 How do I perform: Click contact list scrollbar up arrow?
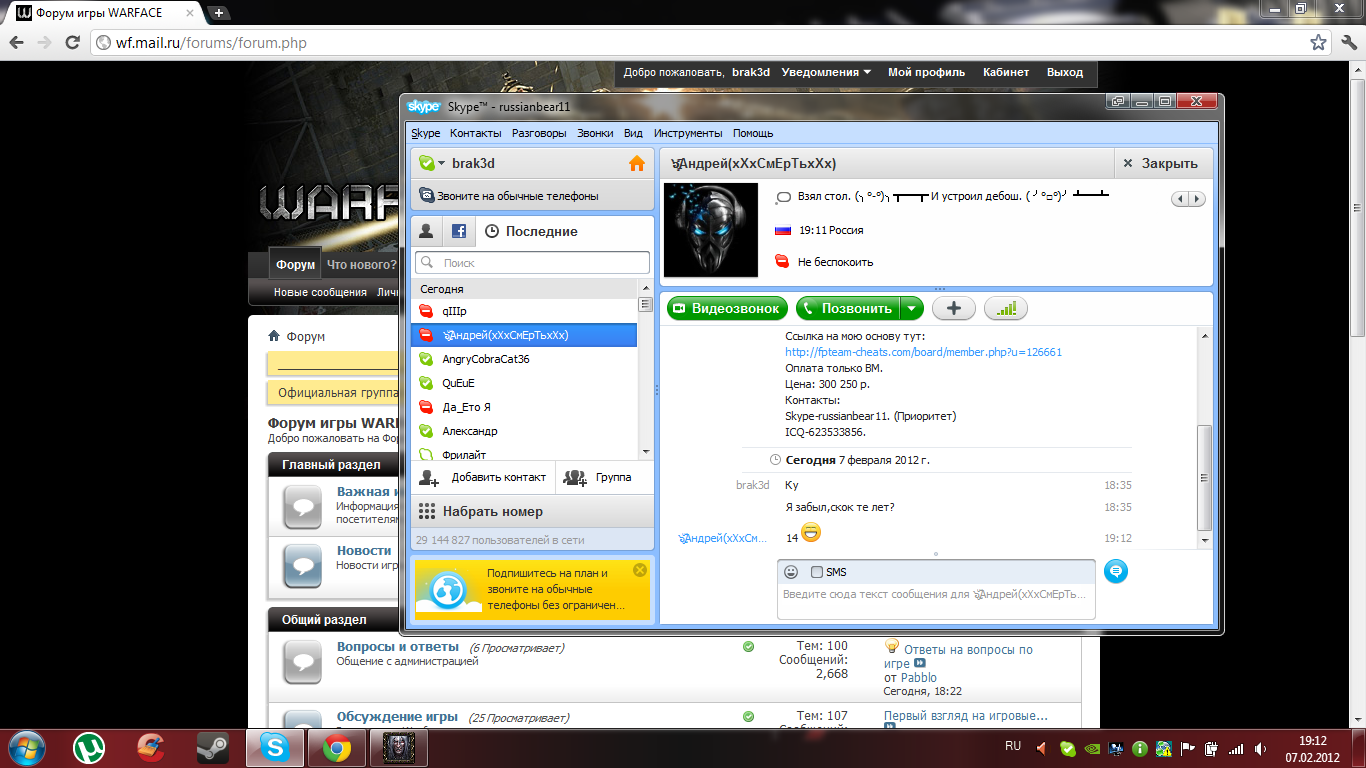point(645,288)
